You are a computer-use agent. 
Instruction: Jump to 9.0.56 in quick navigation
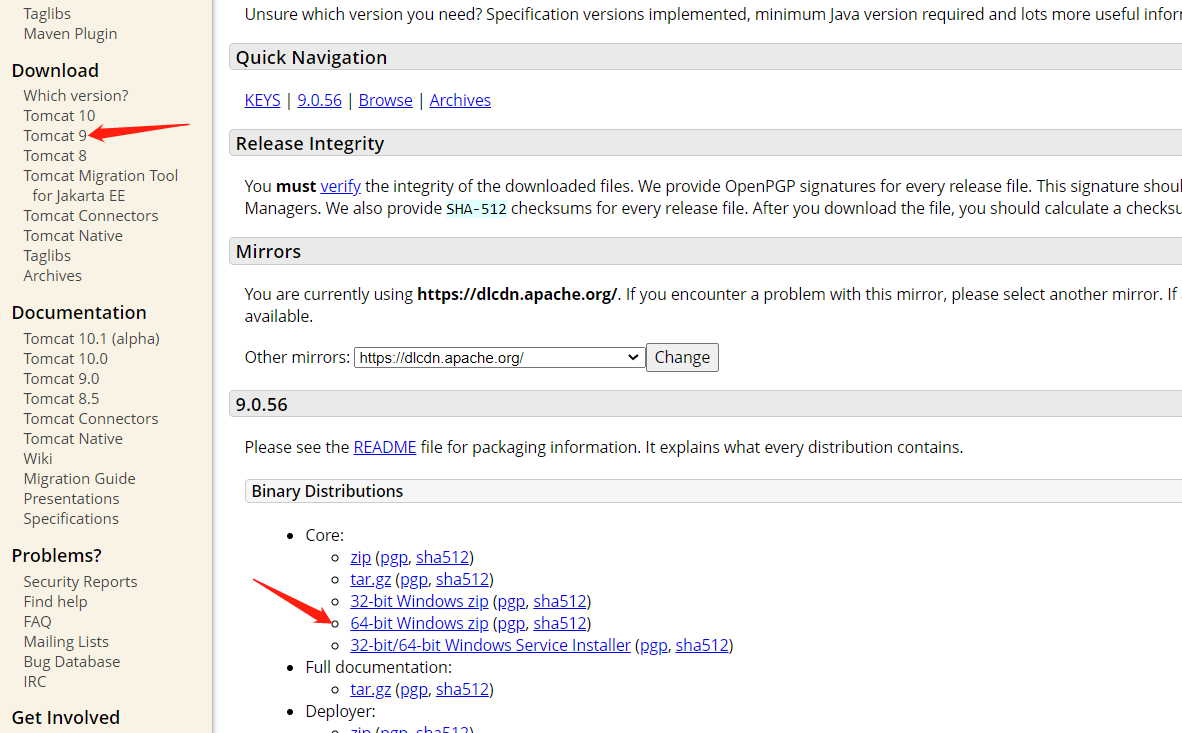[x=320, y=100]
